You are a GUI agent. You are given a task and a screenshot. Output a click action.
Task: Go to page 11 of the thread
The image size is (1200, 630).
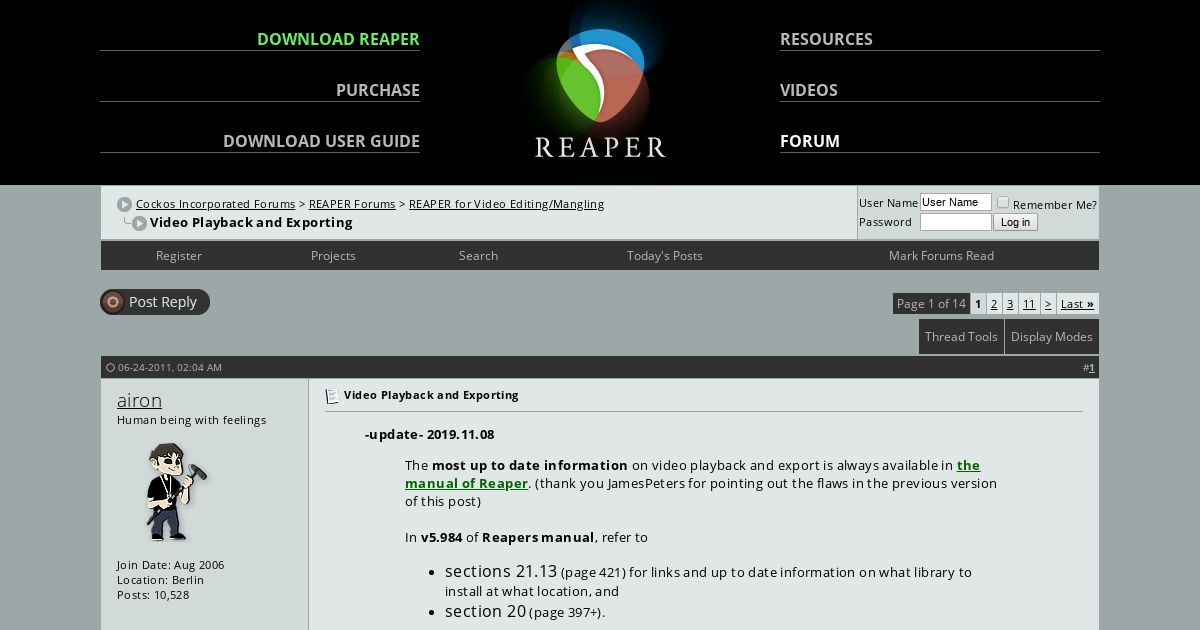tap(1029, 304)
